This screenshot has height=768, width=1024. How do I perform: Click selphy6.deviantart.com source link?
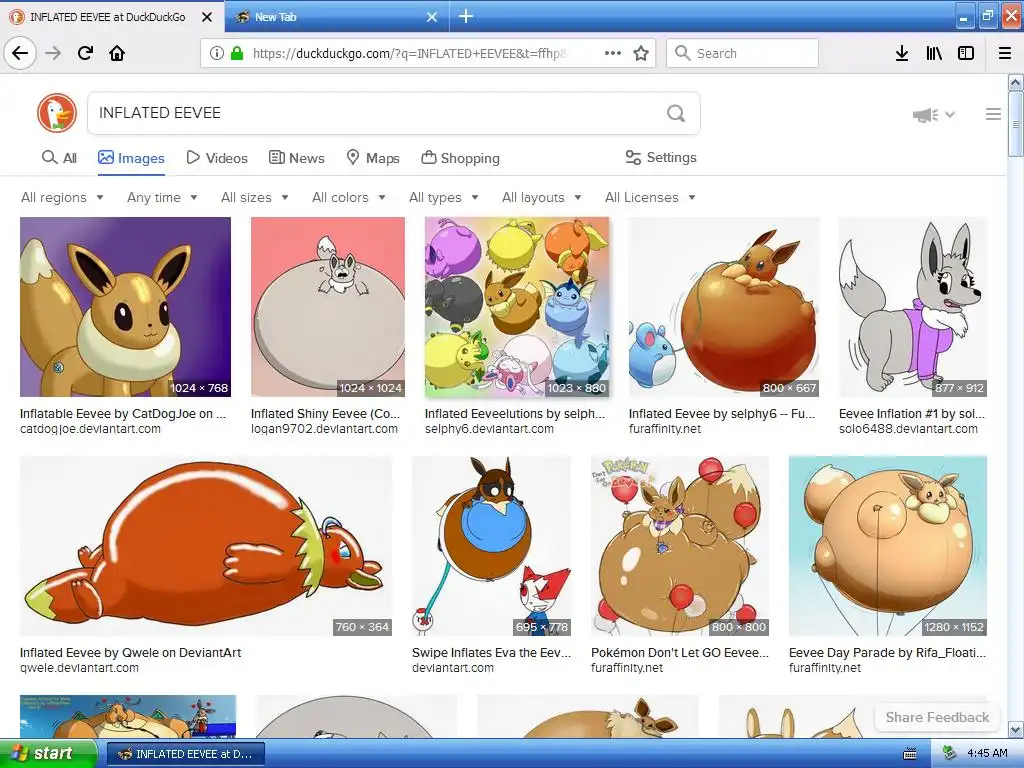click(x=489, y=429)
